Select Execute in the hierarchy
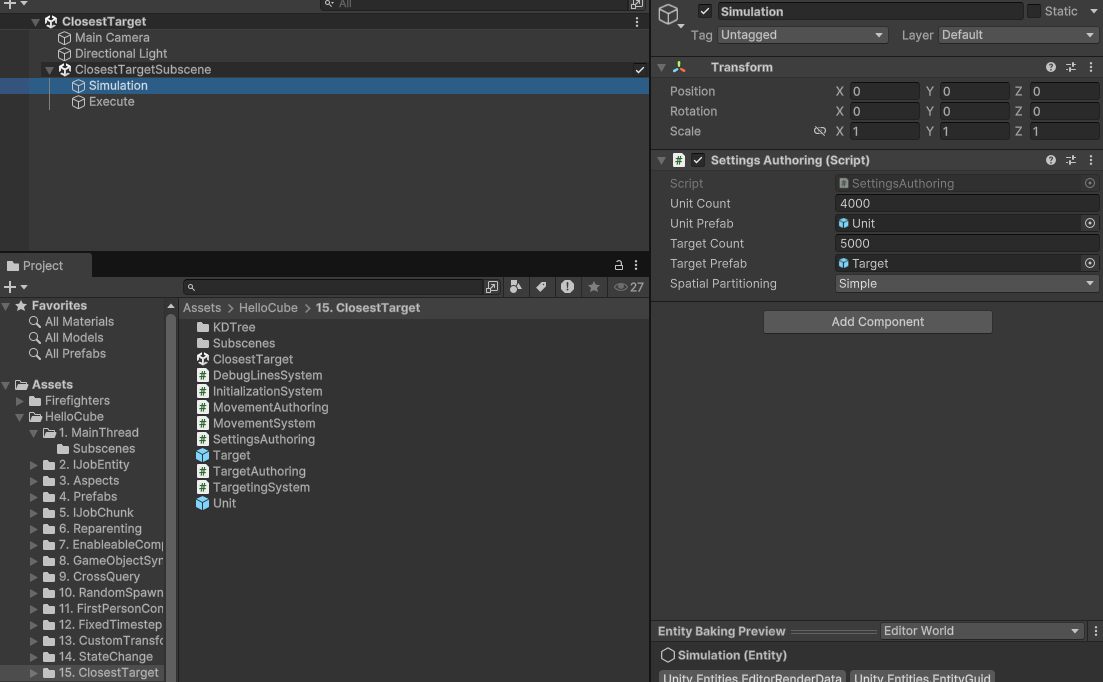 111,102
